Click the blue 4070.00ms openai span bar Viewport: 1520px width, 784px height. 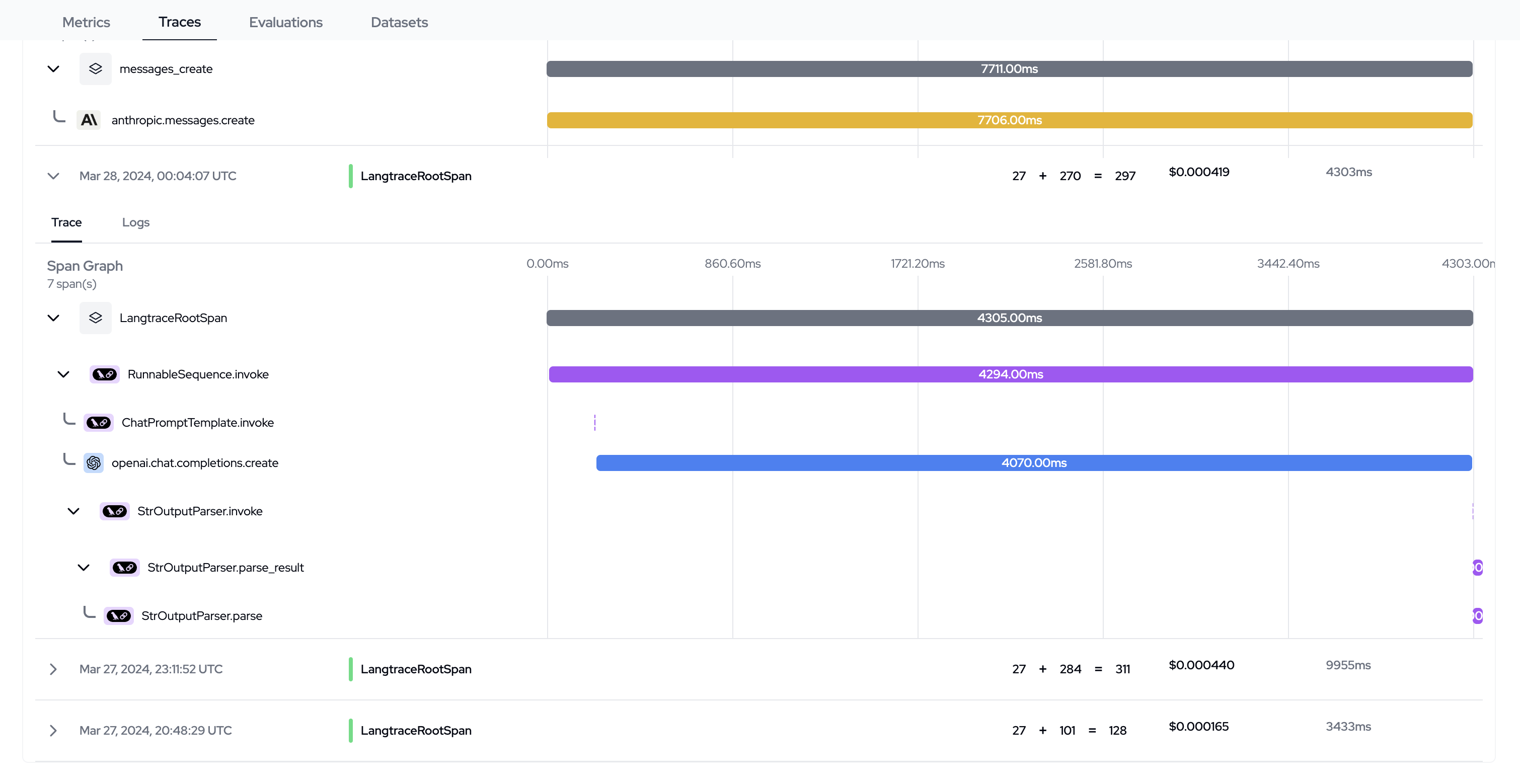pos(1033,463)
